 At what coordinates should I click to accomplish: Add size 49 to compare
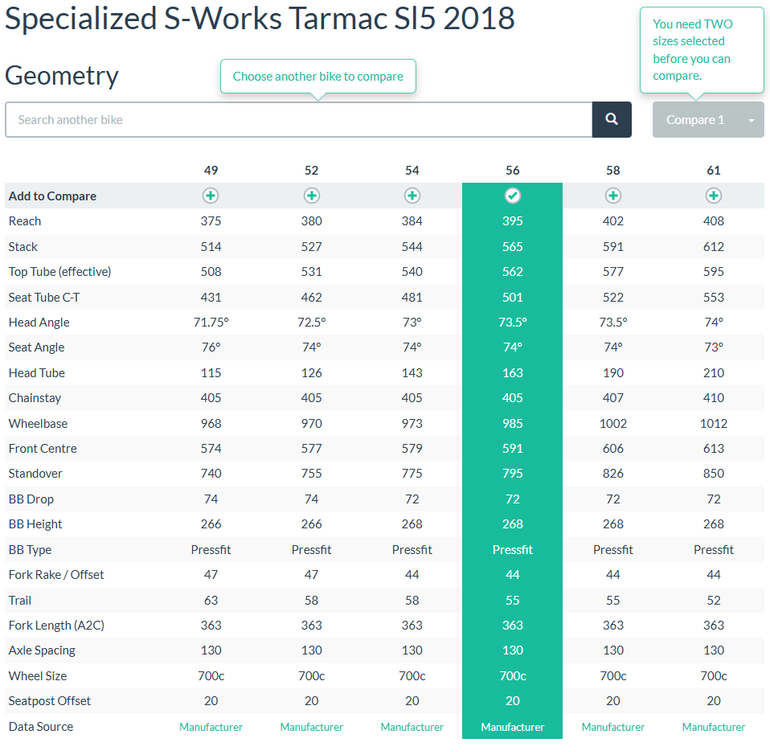[211, 195]
